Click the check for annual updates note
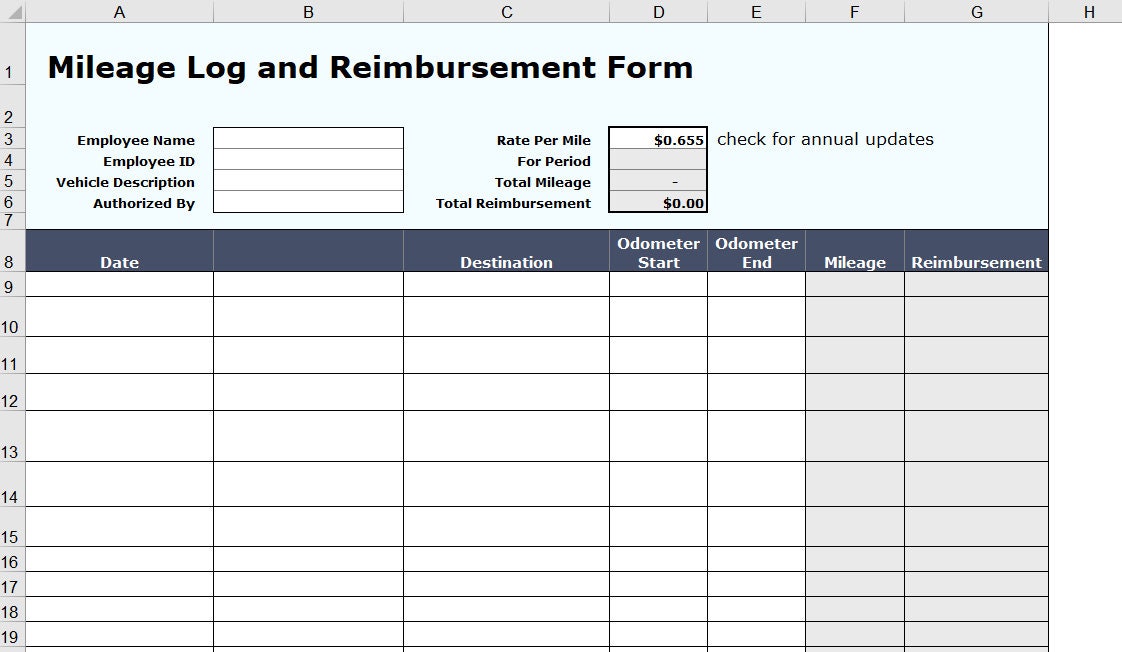The image size is (1122, 652). pyautogui.click(x=826, y=140)
